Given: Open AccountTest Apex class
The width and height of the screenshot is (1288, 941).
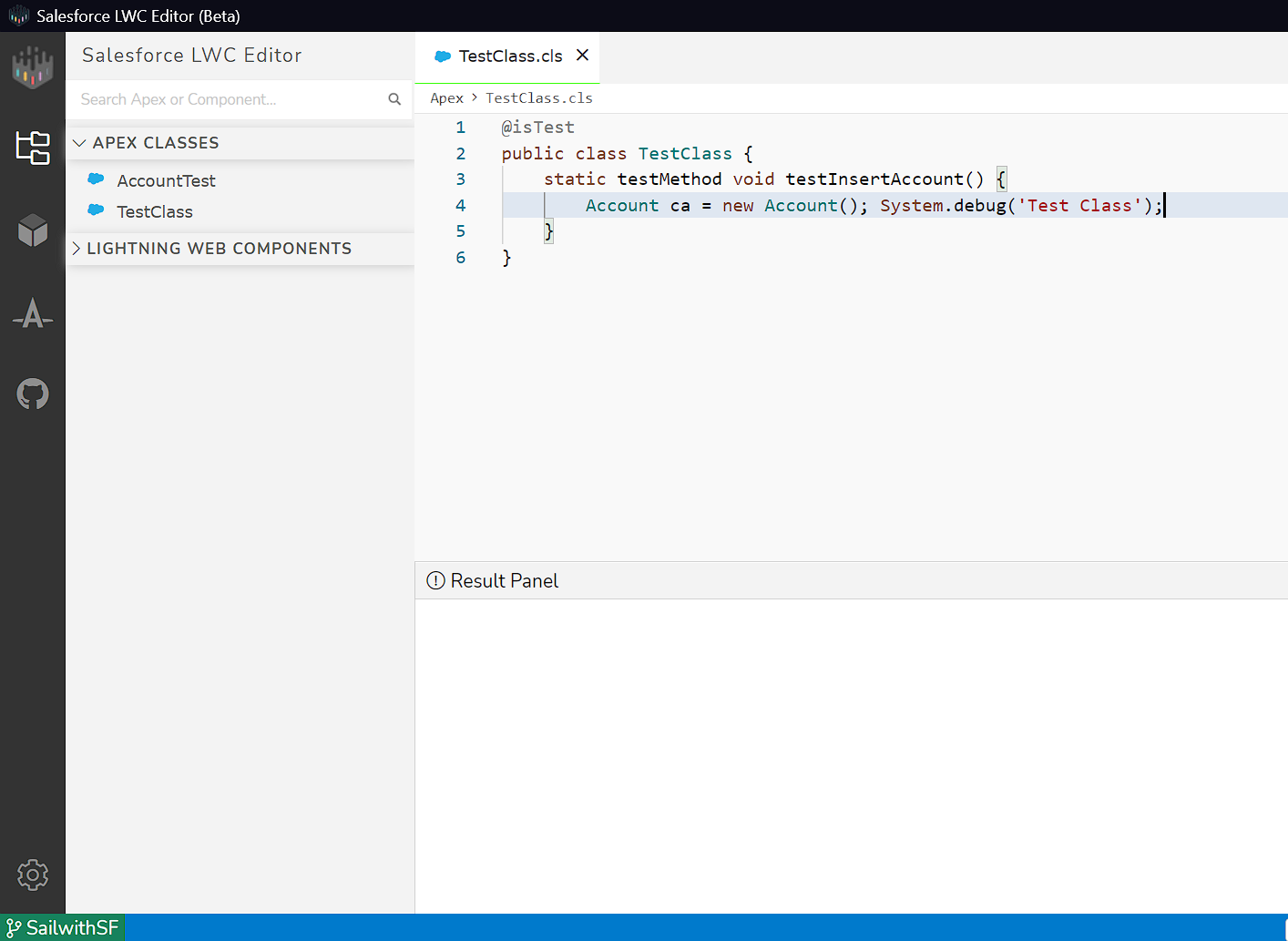Looking at the screenshot, I should 166,180.
